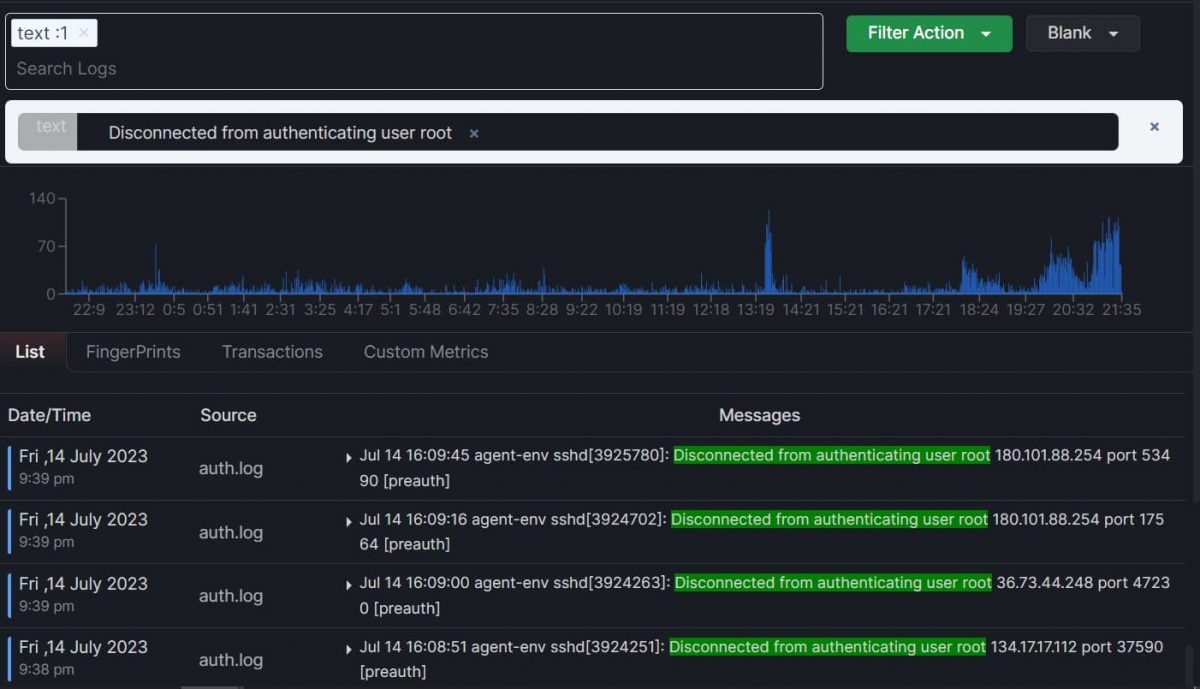Viewport: 1200px width, 689px height.
Task: Open the Filter Action dropdown
Action: 928,33
